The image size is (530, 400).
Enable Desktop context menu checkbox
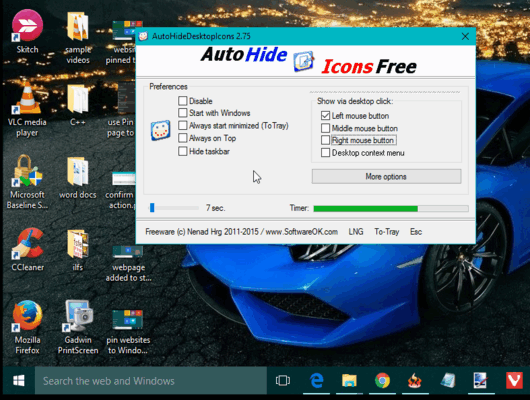click(325, 152)
